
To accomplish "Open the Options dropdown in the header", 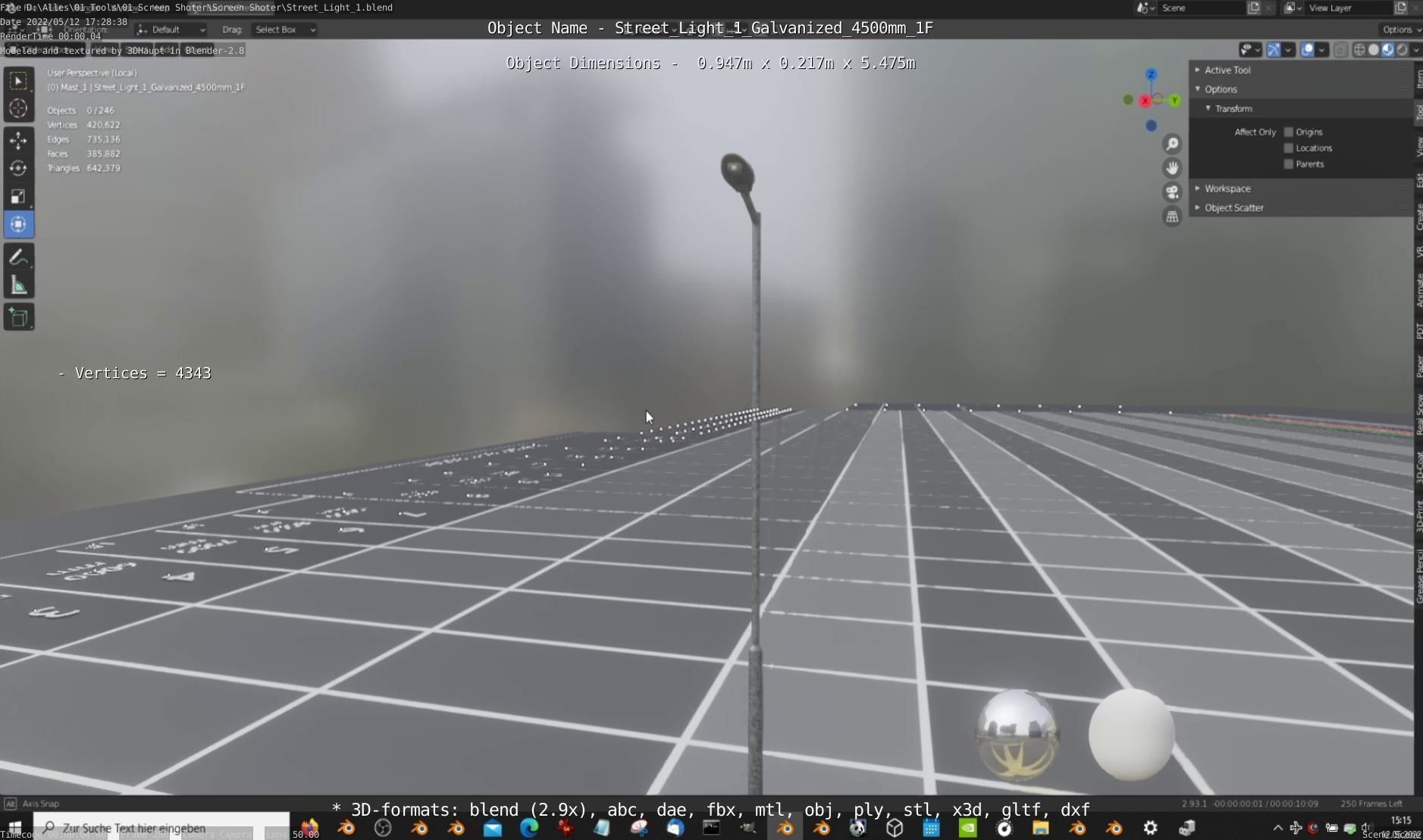I will point(1401,30).
